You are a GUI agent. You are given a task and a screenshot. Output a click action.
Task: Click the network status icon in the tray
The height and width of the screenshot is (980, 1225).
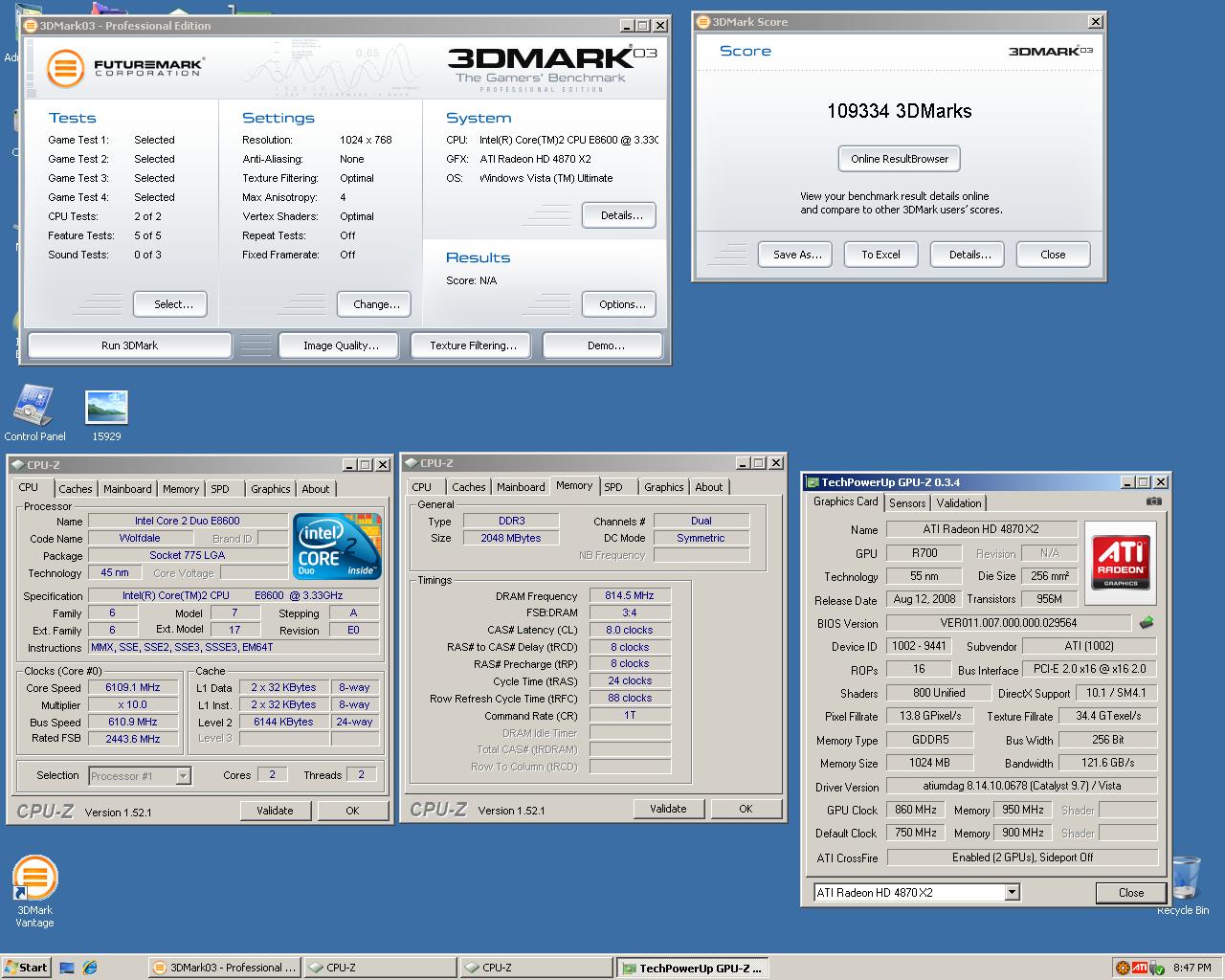pos(1157,968)
